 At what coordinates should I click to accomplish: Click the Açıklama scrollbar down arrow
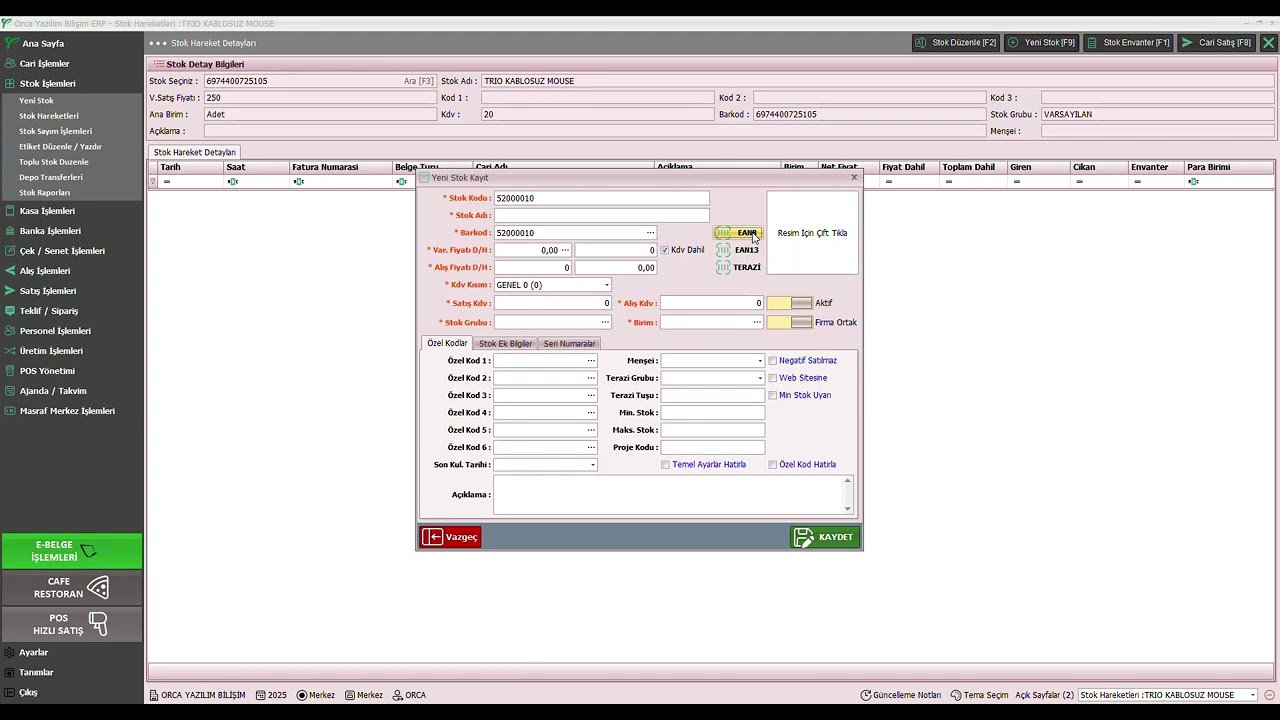[x=848, y=509]
